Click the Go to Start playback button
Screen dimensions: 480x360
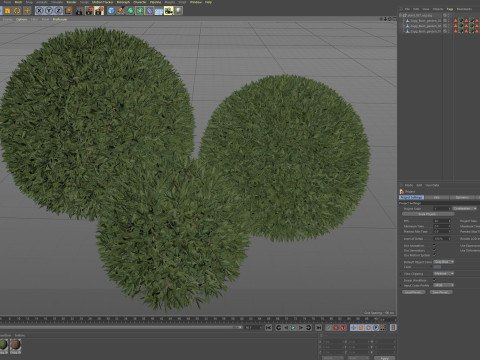[269, 328]
